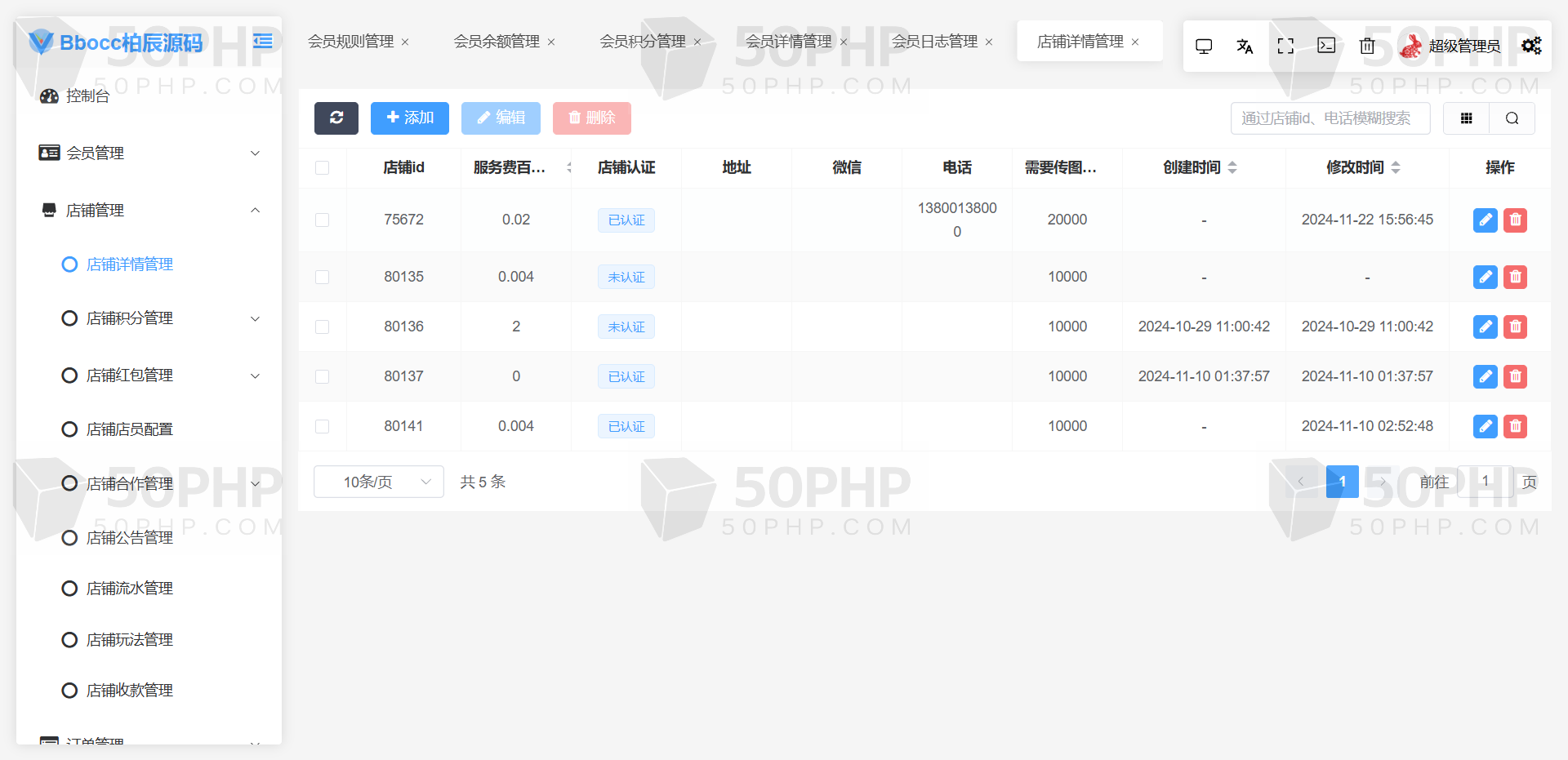Open the language translation icon
1568x760 pixels.
tap(1245, 46)
